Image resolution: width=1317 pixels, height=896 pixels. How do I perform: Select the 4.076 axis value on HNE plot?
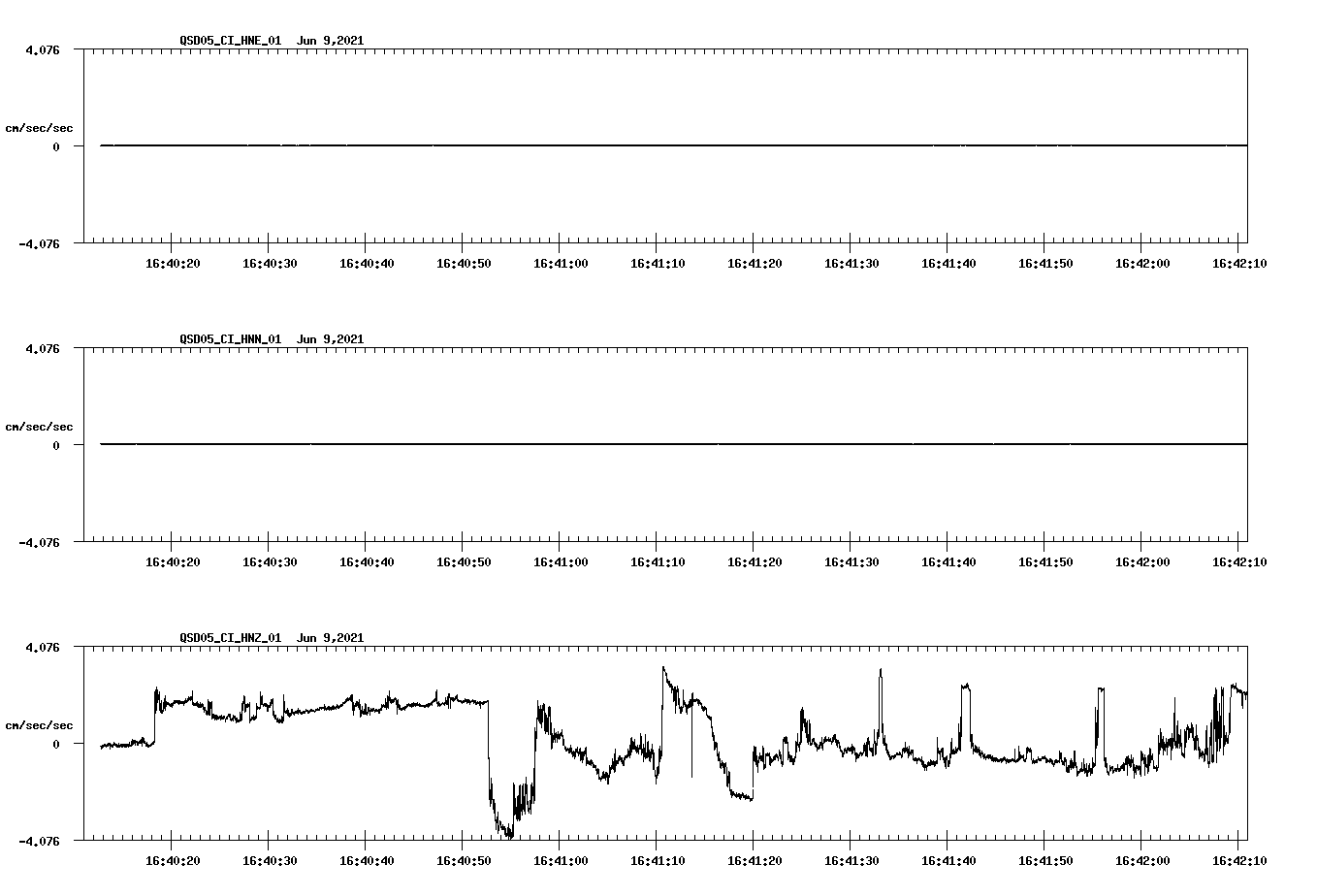(43, 49)
